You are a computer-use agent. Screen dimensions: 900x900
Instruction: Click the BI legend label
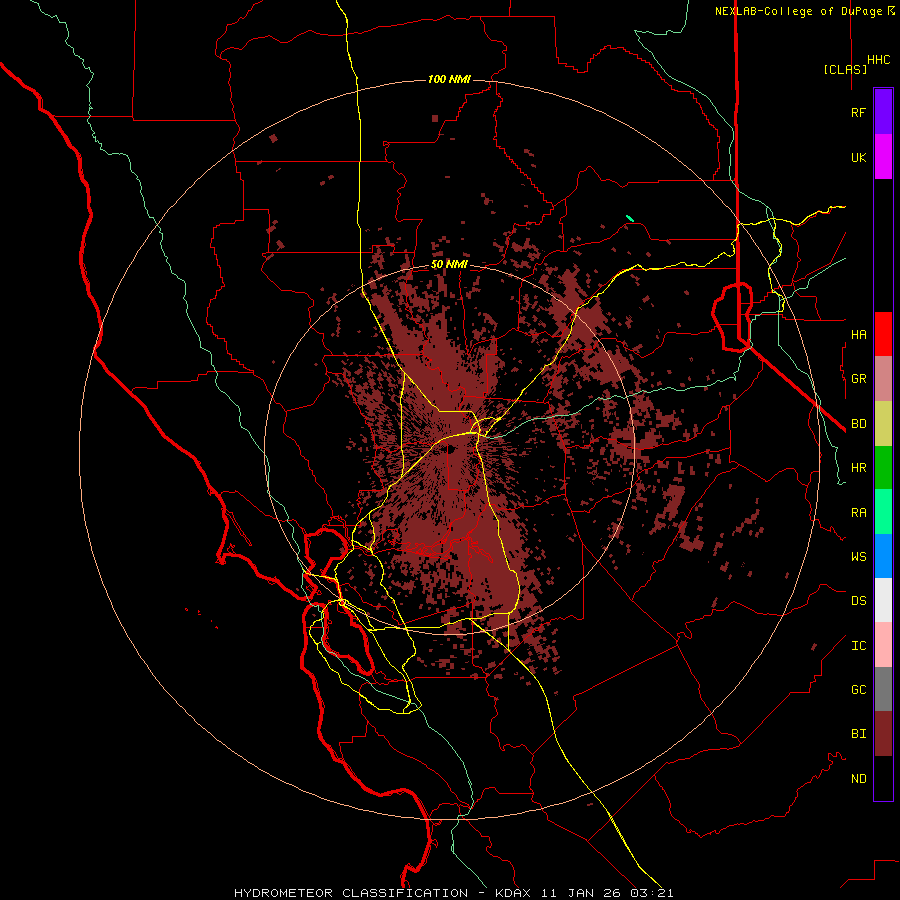point(858,734)
